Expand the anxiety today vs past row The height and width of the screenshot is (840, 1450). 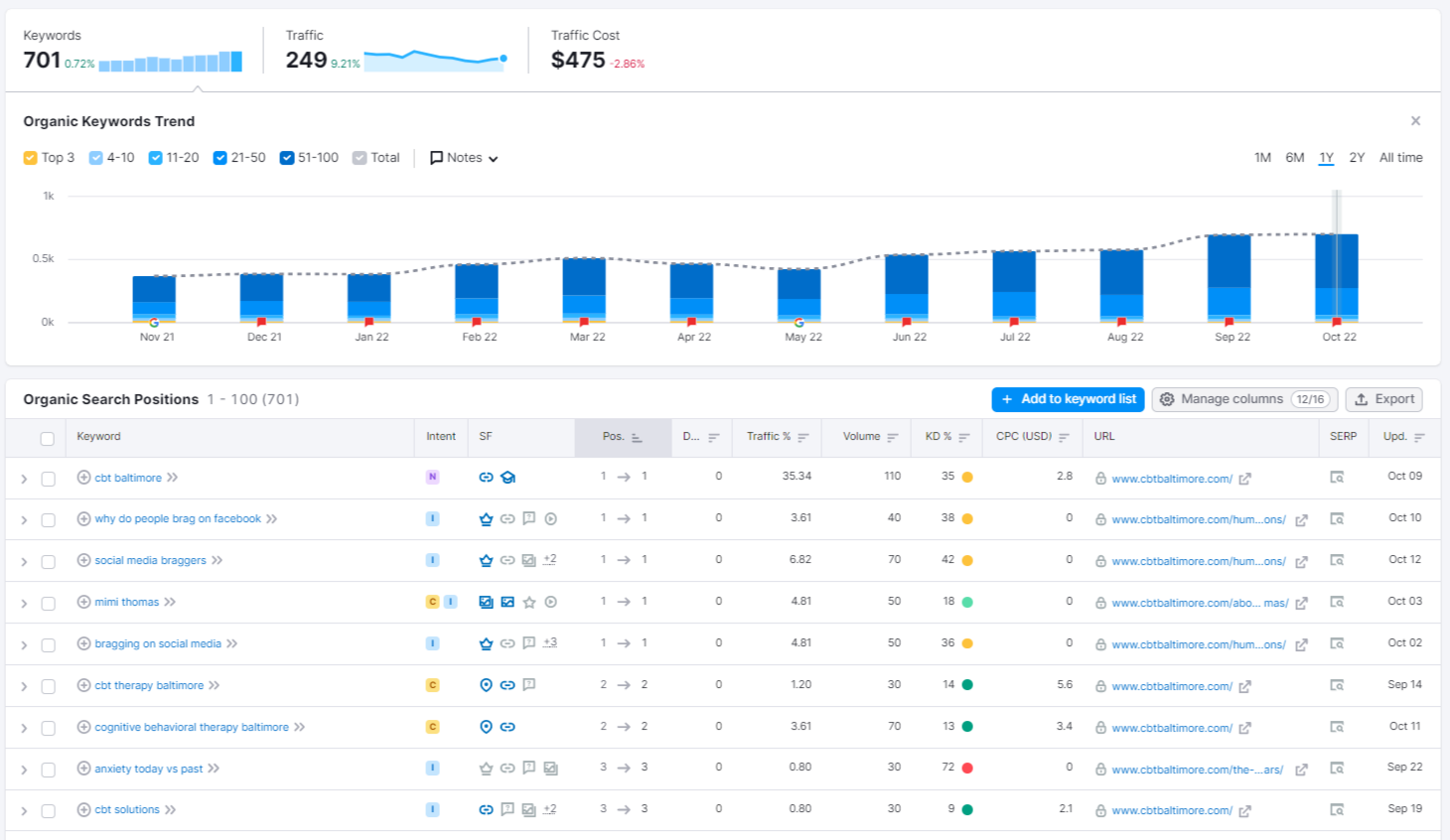(x=24, y=770)
